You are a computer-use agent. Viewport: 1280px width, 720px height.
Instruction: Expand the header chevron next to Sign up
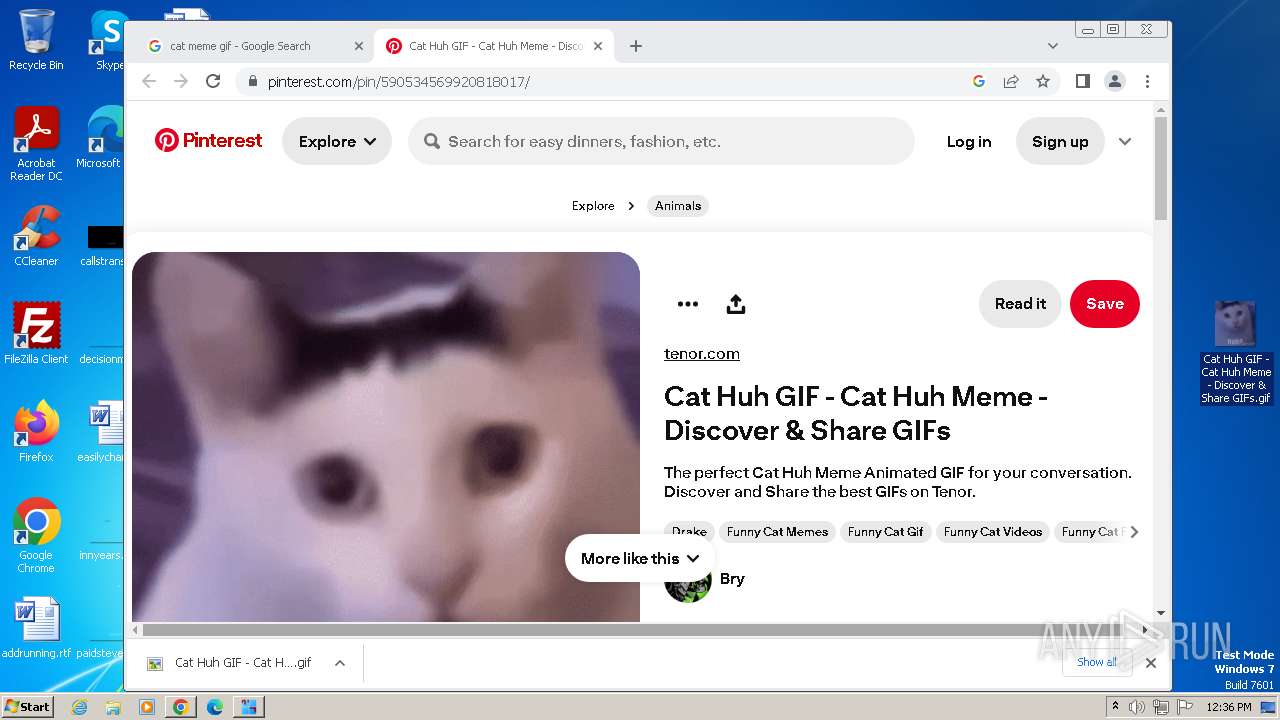pos(1125,141)
